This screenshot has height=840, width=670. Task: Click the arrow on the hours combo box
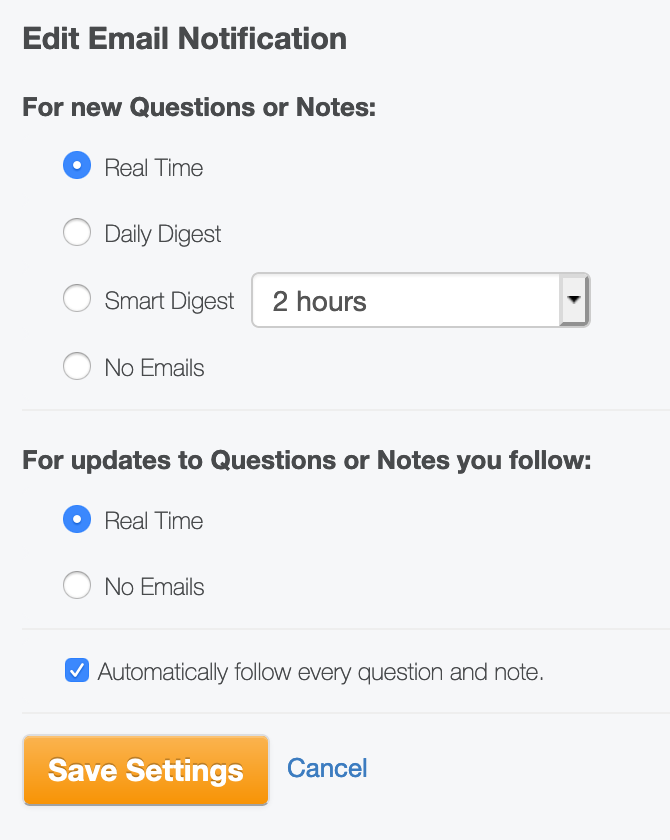574,300
